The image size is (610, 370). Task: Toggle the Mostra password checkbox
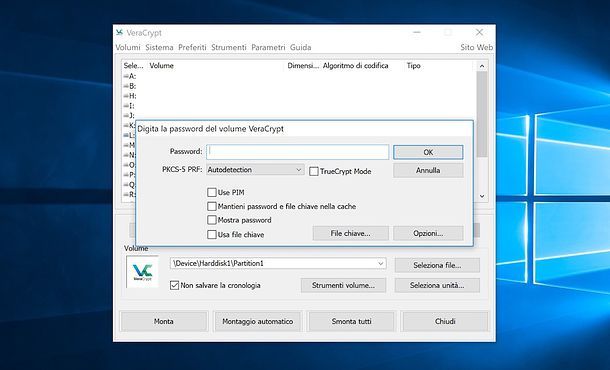[x=212, y=220]
